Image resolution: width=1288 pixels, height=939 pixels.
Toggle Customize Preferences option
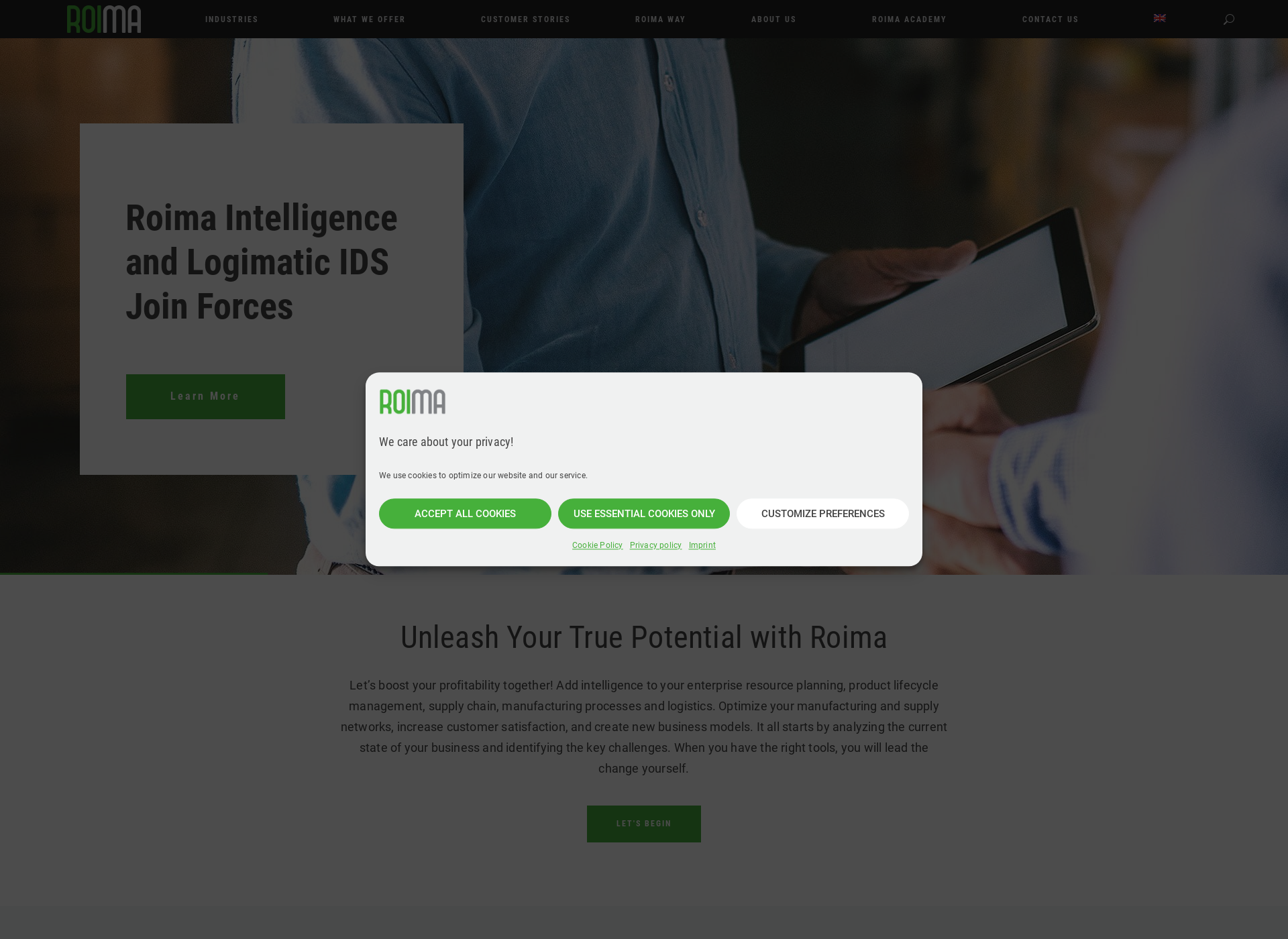(822, 513)
